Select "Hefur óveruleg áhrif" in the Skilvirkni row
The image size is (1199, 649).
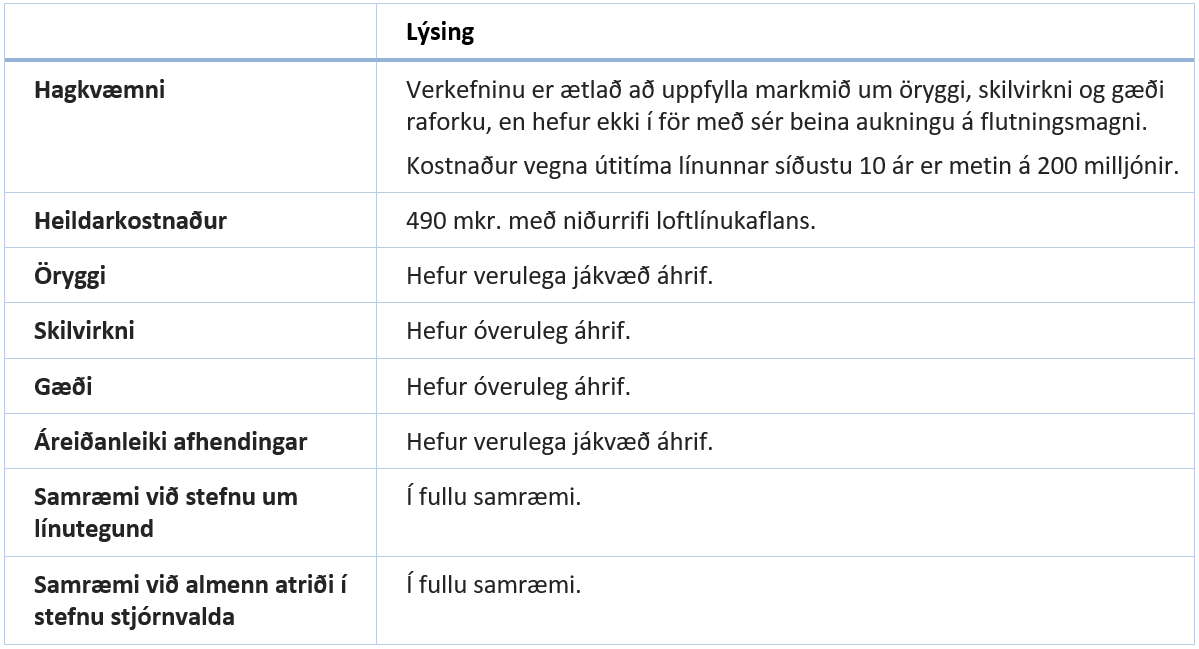(518, 331)
